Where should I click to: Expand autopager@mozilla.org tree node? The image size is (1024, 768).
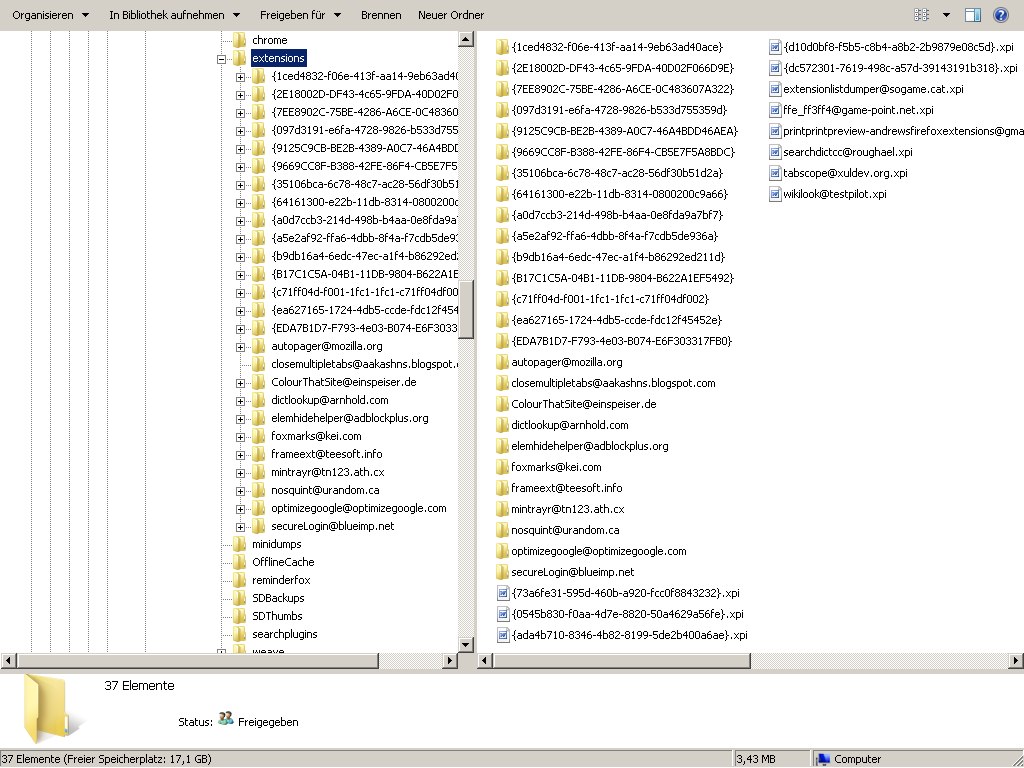[x=240, y=347]
